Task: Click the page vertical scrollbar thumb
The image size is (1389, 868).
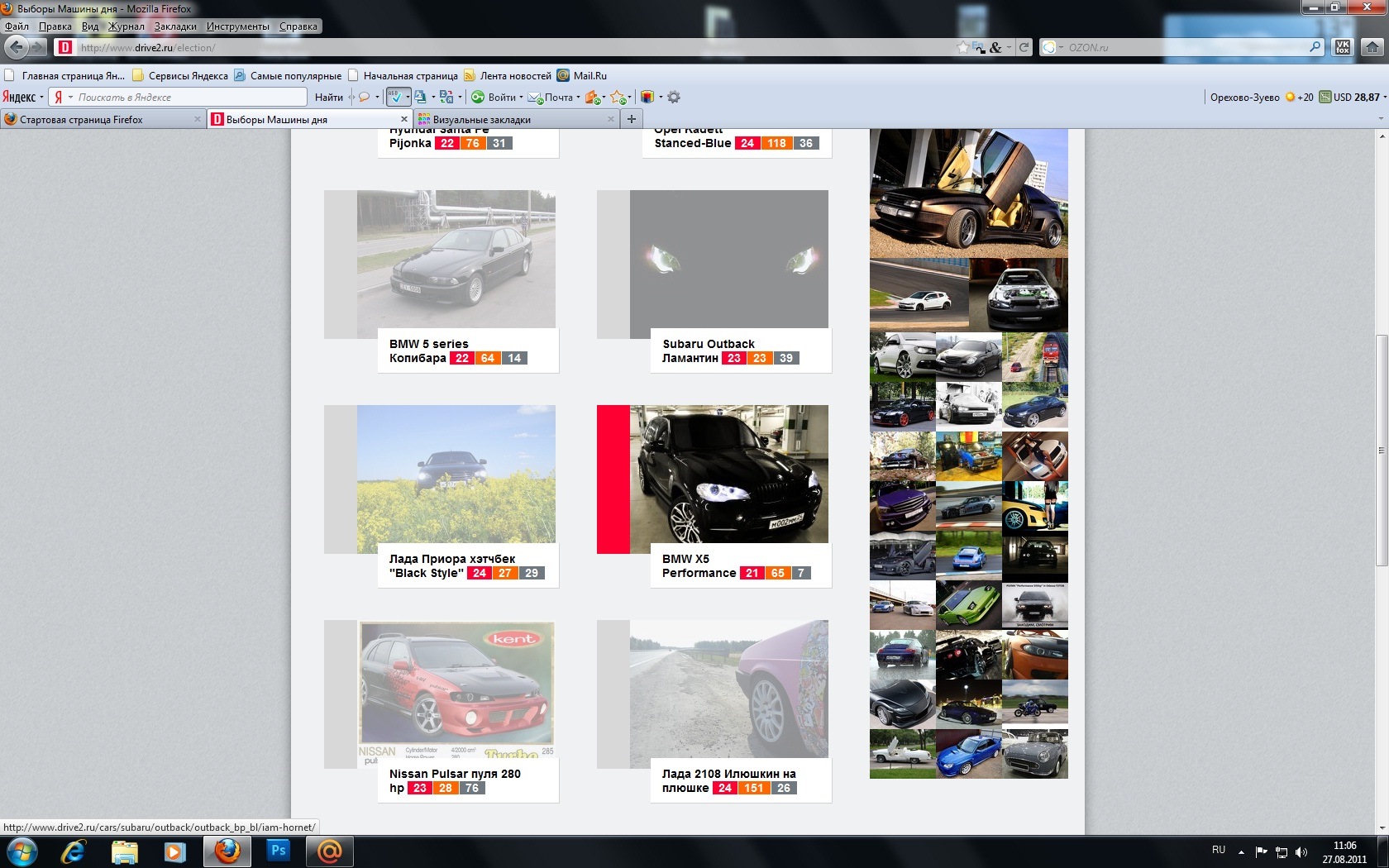Action: [x=1382, y=451]
